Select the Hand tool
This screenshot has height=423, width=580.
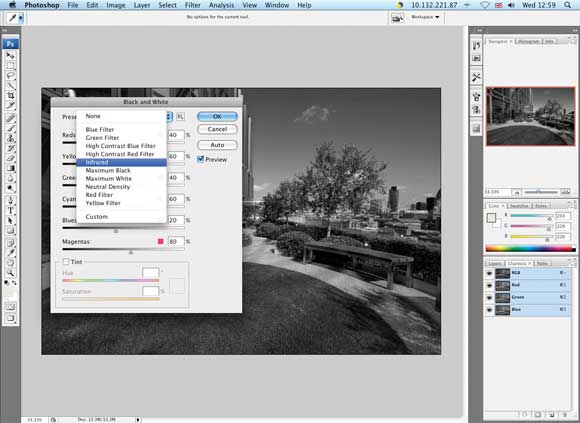tap(10, 263)
